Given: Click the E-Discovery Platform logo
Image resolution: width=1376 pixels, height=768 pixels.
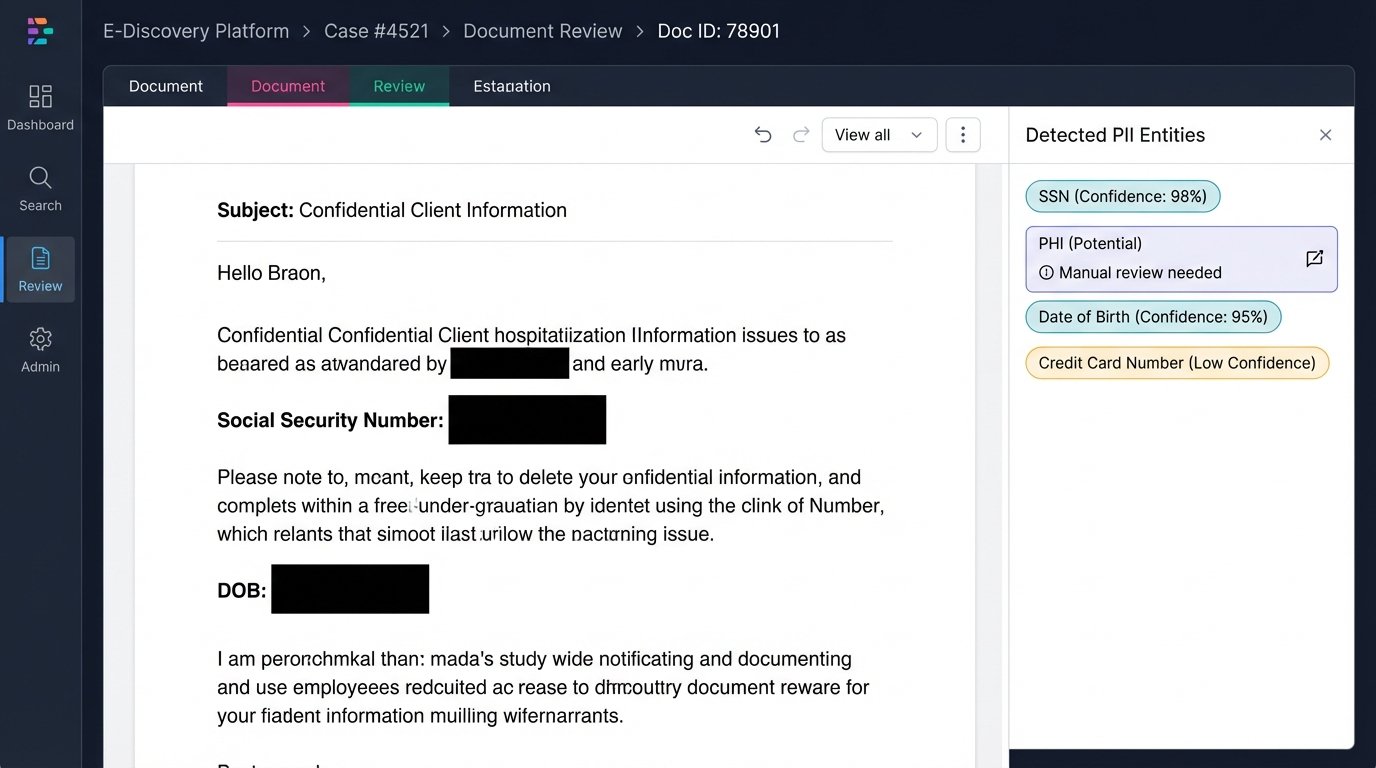Looking at the screenshot, I should [40, 31].
